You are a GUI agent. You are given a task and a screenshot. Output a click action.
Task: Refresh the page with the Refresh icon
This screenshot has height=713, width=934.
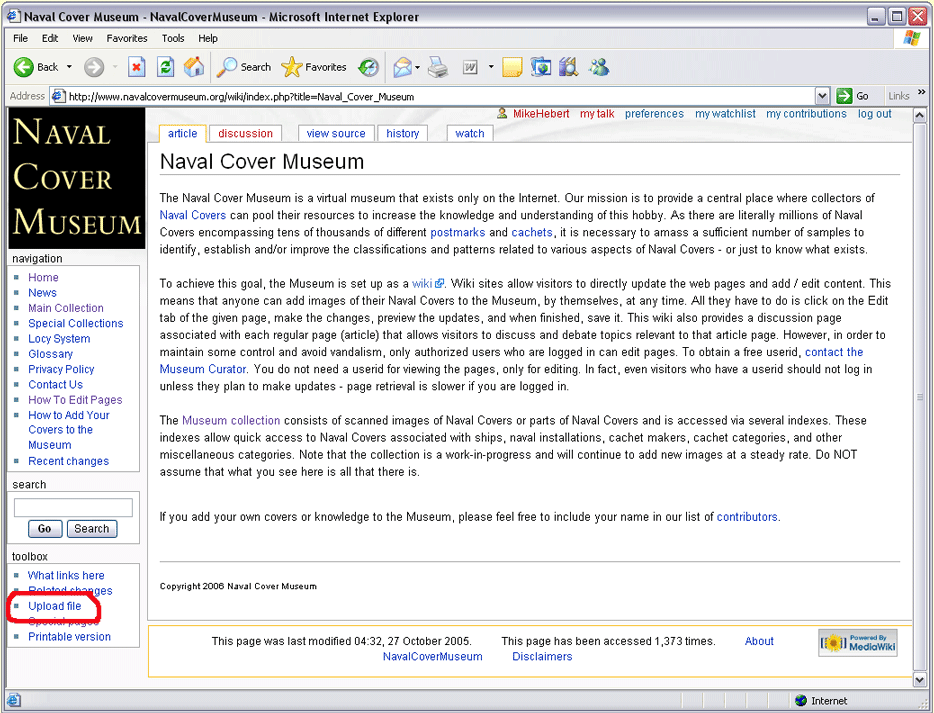coord(166,67)
